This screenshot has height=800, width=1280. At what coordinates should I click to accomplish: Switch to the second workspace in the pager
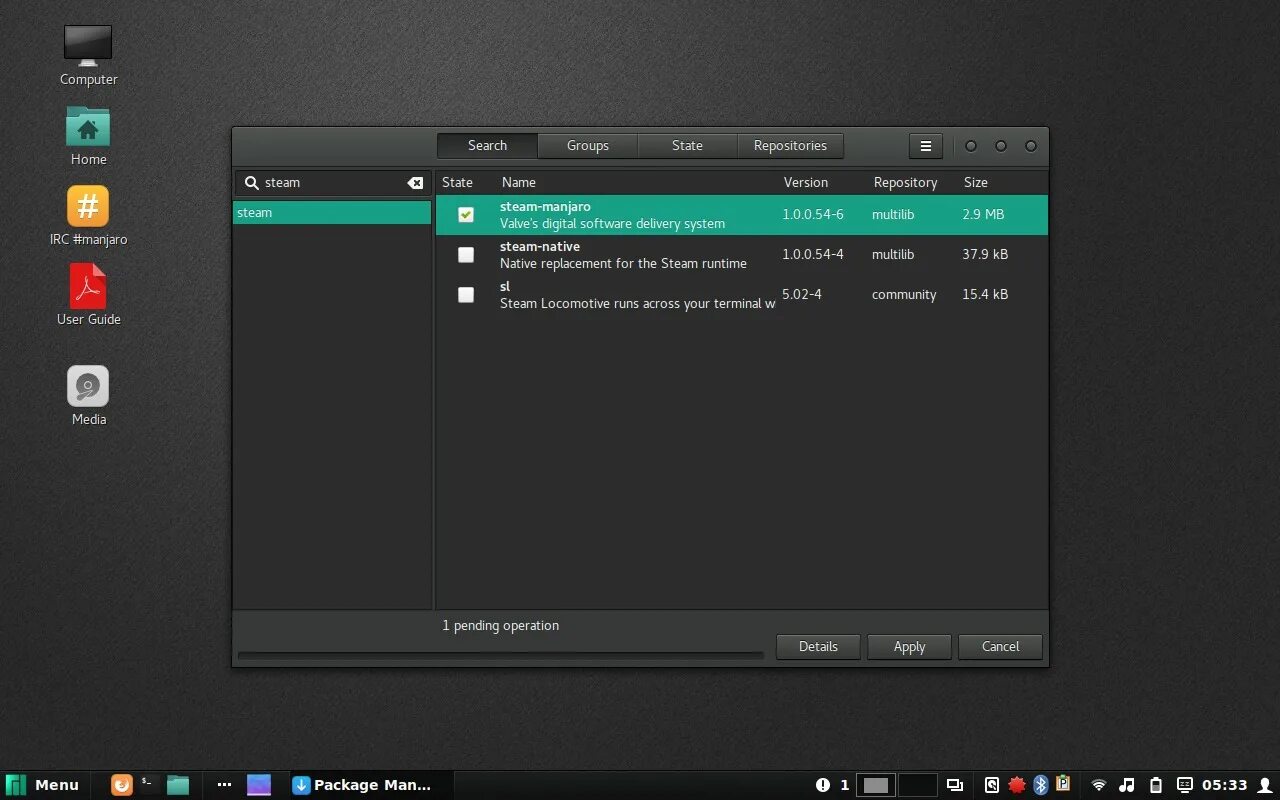click(917, 785)
